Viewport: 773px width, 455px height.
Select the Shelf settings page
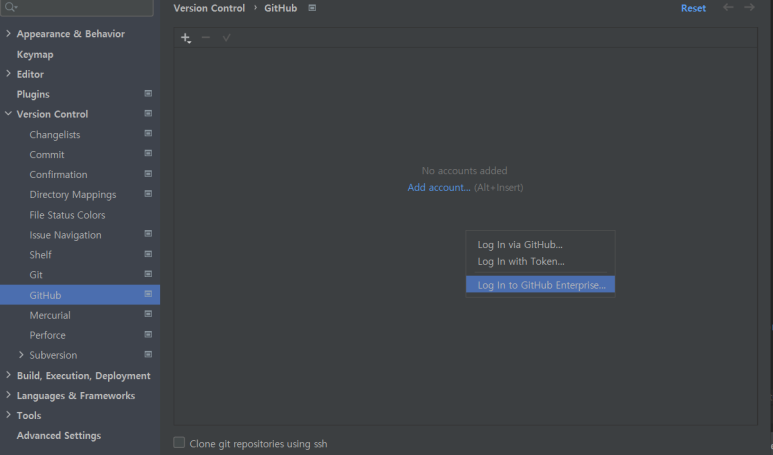coord(40,255)
